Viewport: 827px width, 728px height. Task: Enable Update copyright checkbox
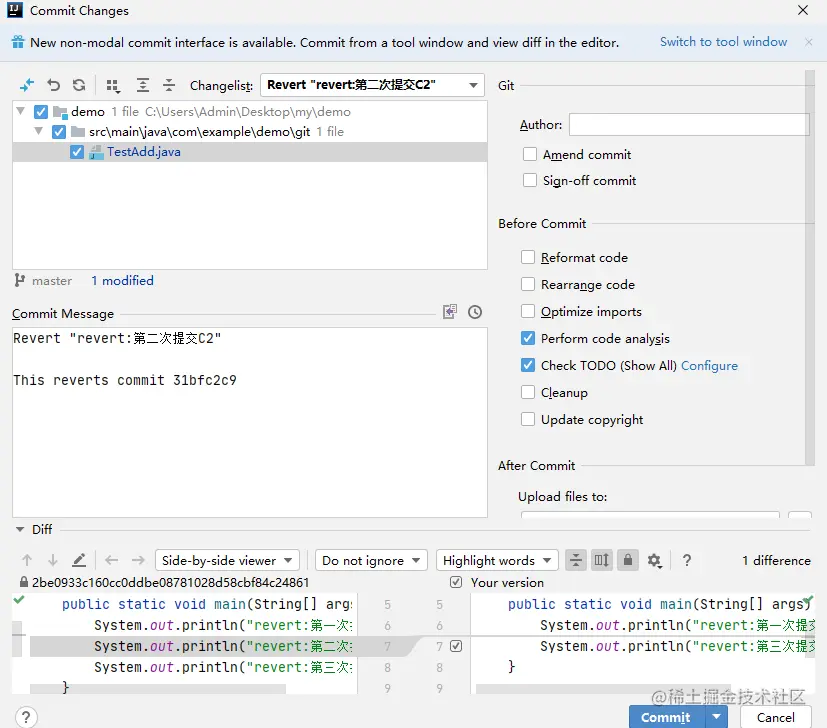point(528,419)
